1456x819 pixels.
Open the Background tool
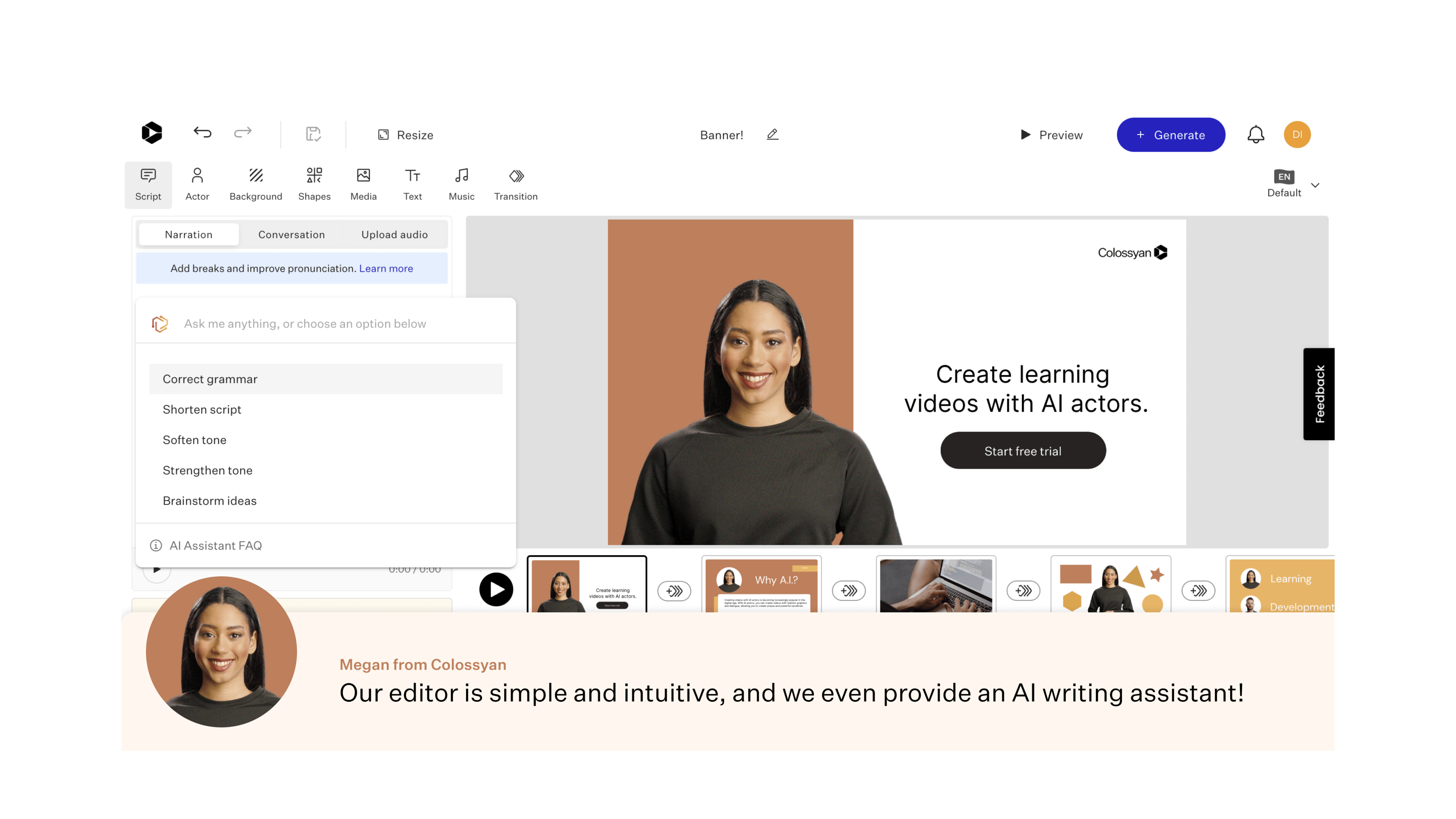256,184
